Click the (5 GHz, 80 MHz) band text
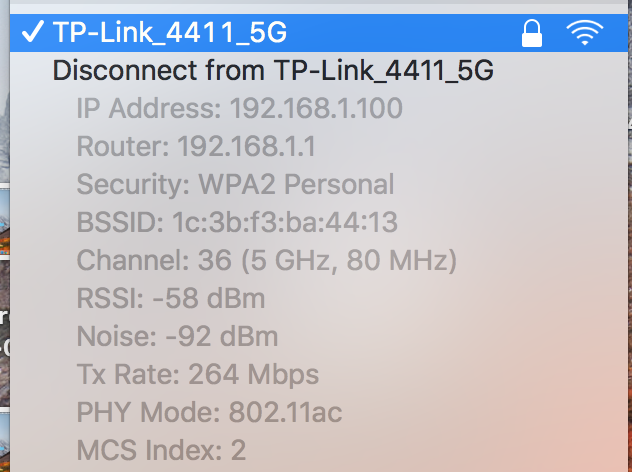The image size is (632, 472). tap(349, 260)
